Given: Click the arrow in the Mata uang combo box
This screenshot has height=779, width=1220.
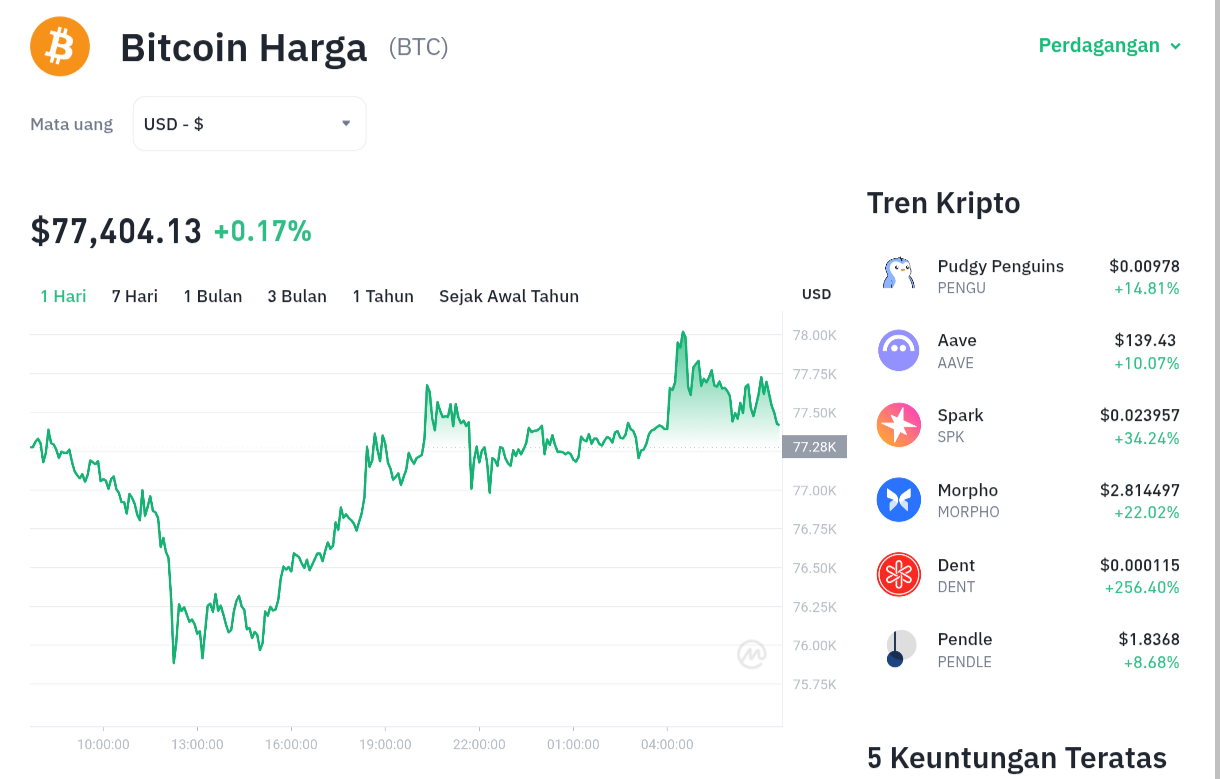Looking at the screenshot, I should pos(346,124).
